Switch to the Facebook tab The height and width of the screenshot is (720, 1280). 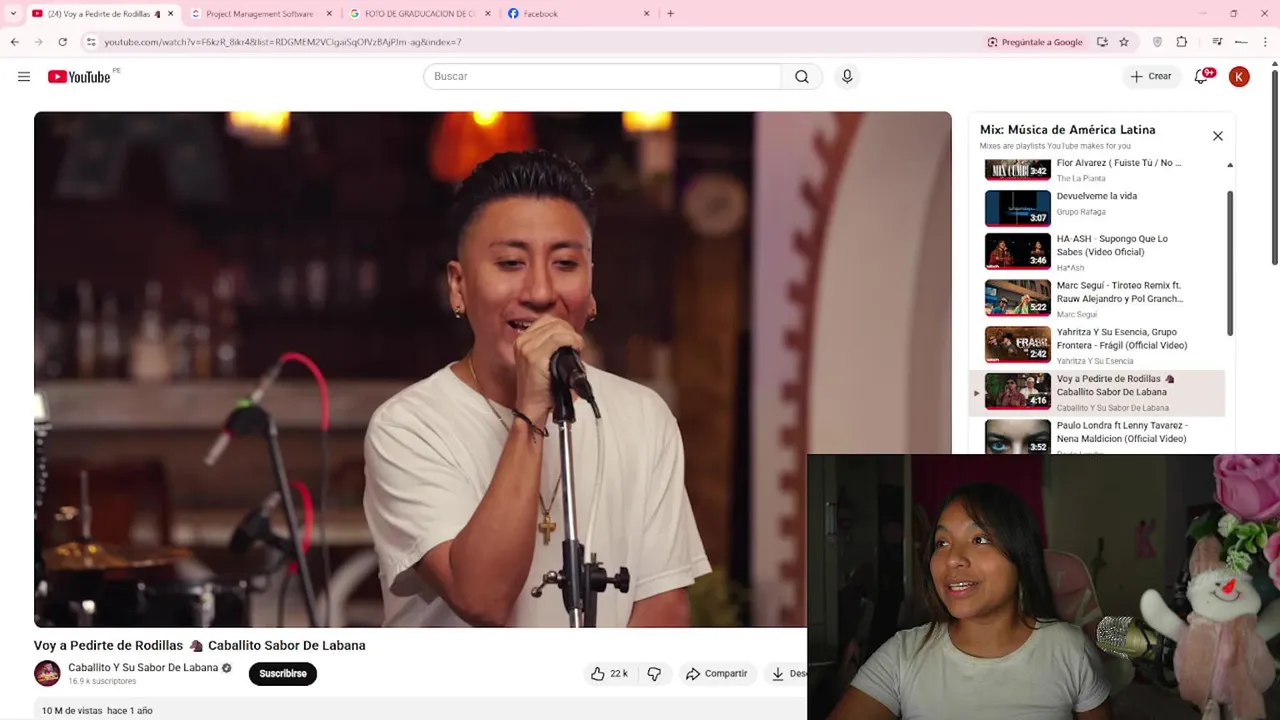(578, 14)
